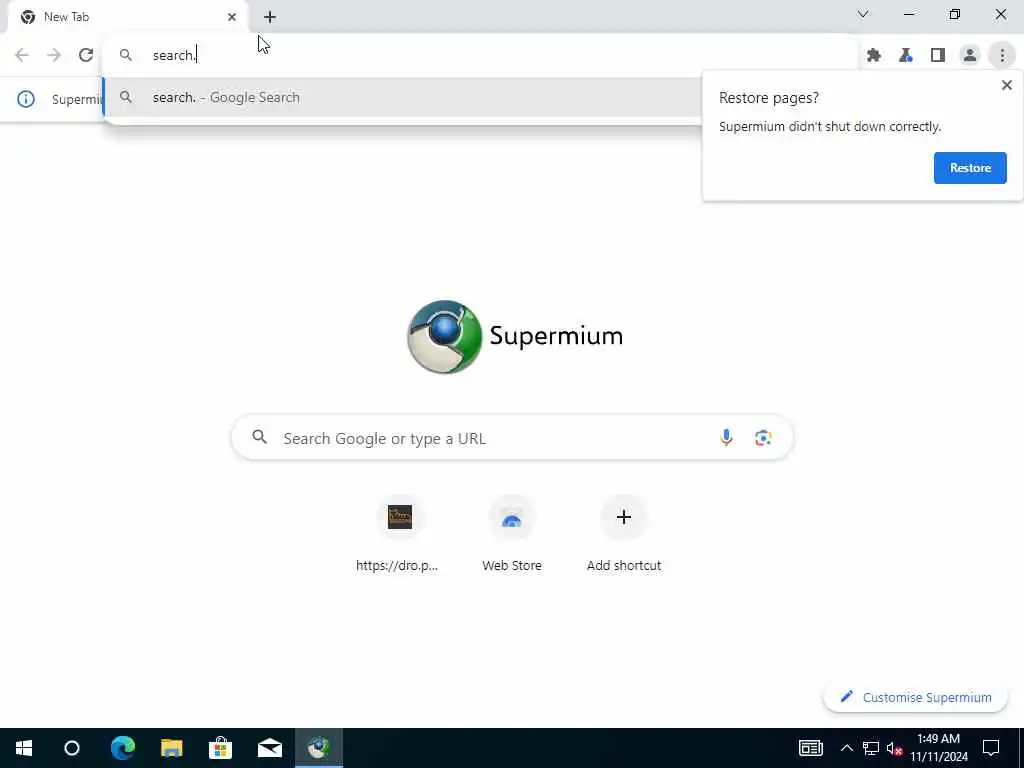Click the browser forward arrow
This screenshot has height=768, width=1024.
(x=54, y=55)
